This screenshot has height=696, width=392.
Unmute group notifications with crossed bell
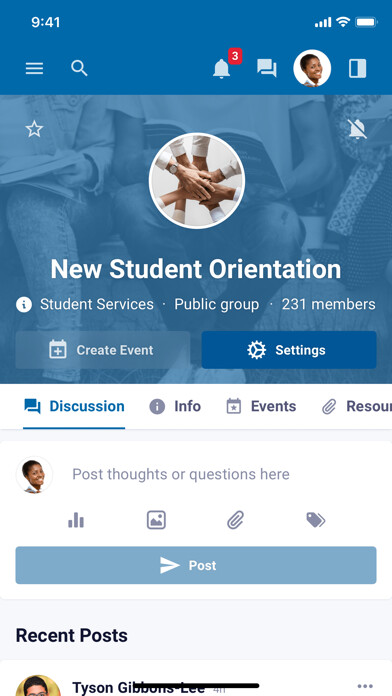click(x=357, y=129)
